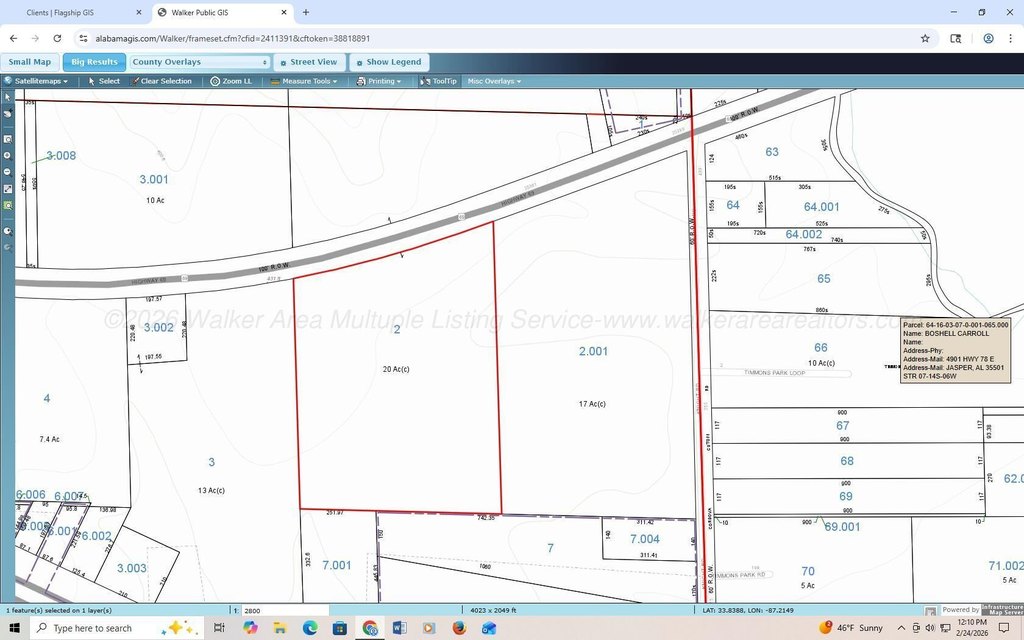Click parcel label 7.004 on map

[645, 539]
